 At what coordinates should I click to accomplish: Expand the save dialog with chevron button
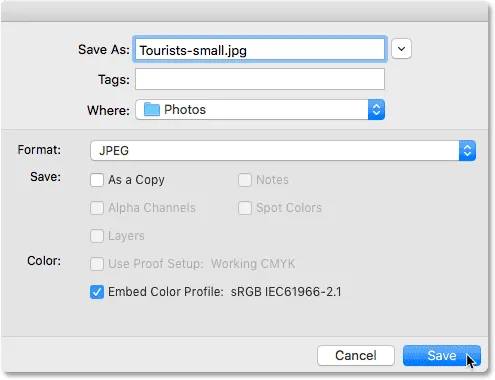(x=401, y=49)
